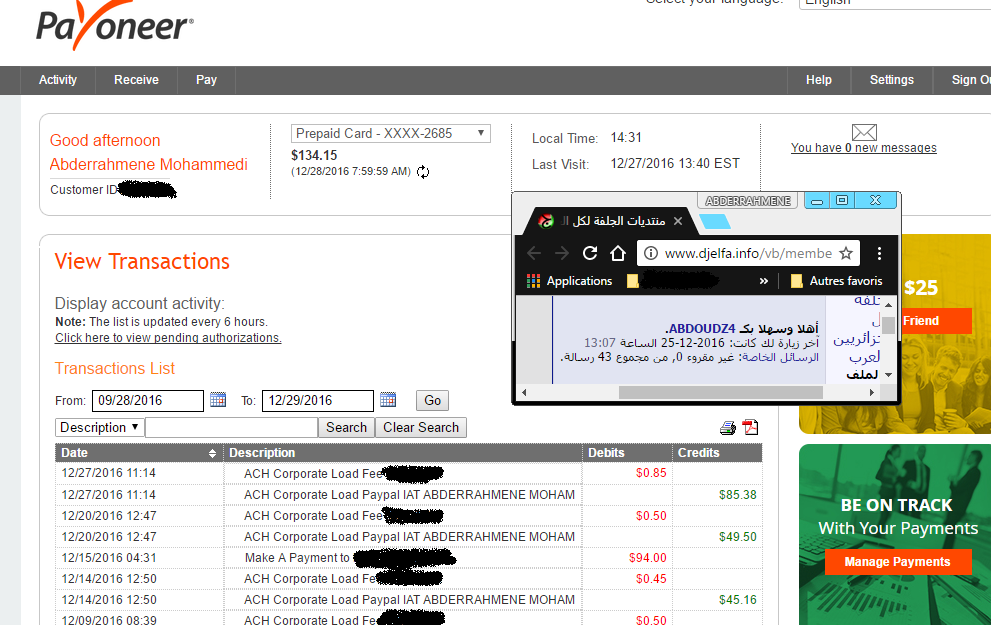Select the $0.85 debit amount
Screen dimensions: 991x625
(651, 473)
